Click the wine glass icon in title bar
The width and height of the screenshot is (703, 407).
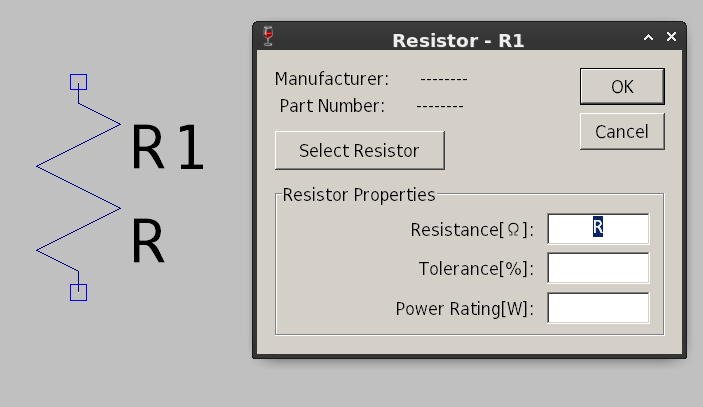268,36
